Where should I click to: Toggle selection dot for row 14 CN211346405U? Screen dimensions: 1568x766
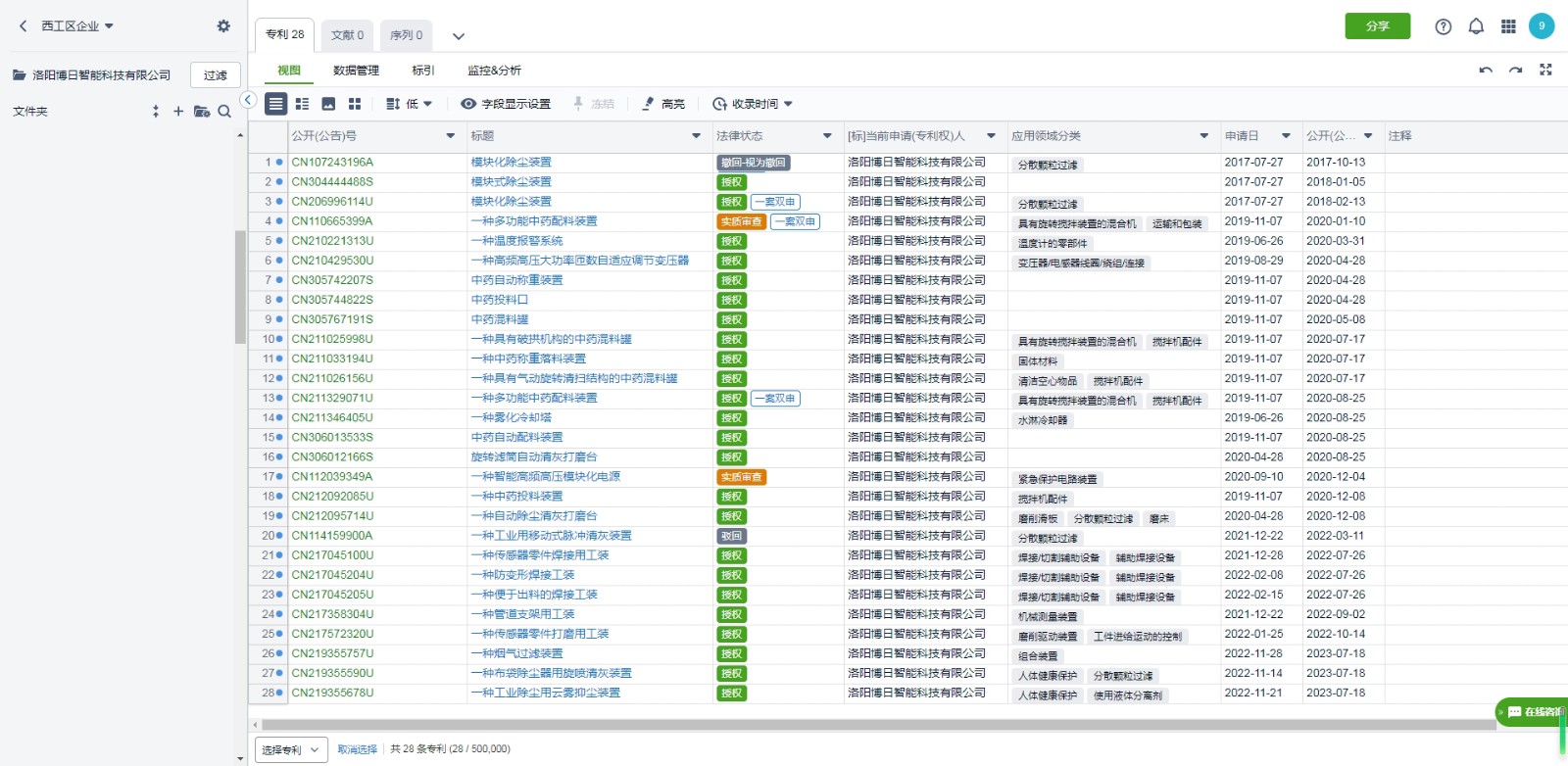(x=279, y=418)
